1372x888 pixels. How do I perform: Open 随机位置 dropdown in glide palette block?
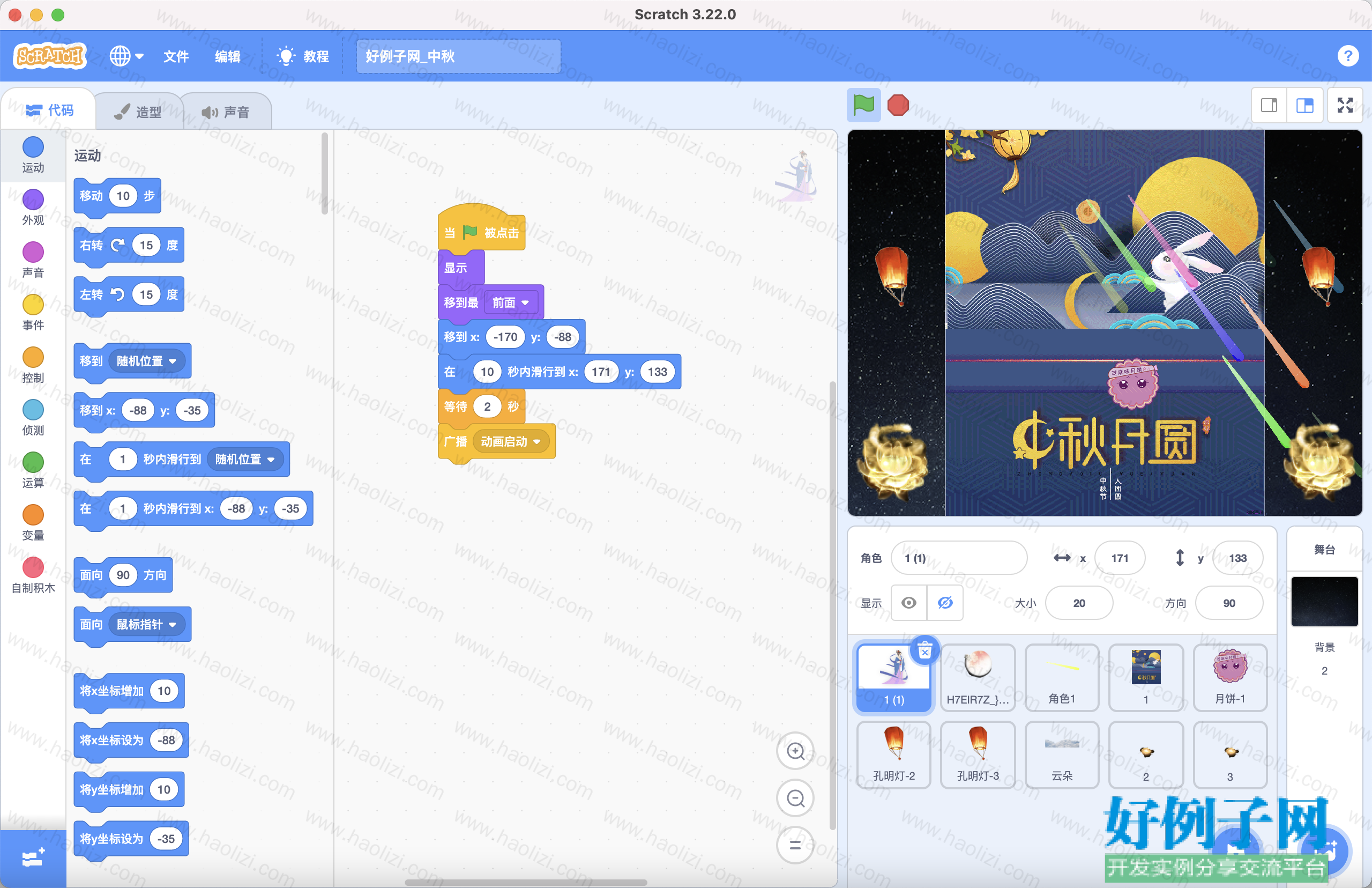245,459
